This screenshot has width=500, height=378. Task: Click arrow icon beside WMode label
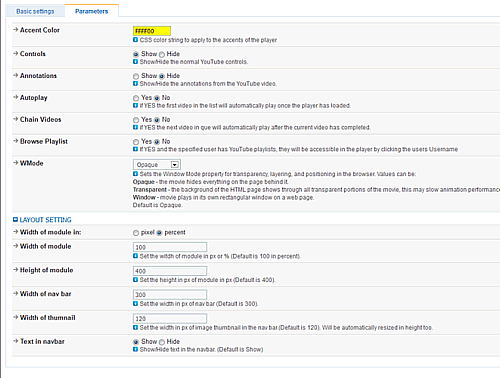click(16, 163)
